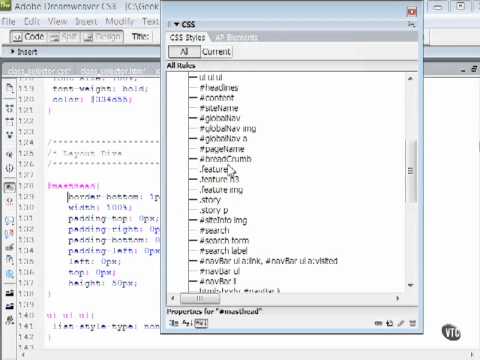Show only set properties button

pos(201,323)
